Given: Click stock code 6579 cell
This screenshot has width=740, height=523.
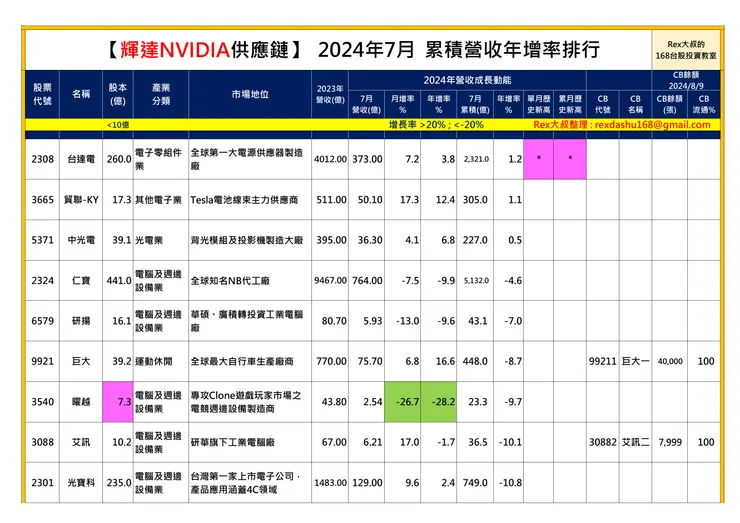Looking at the screenshot, I should (42, 321).
